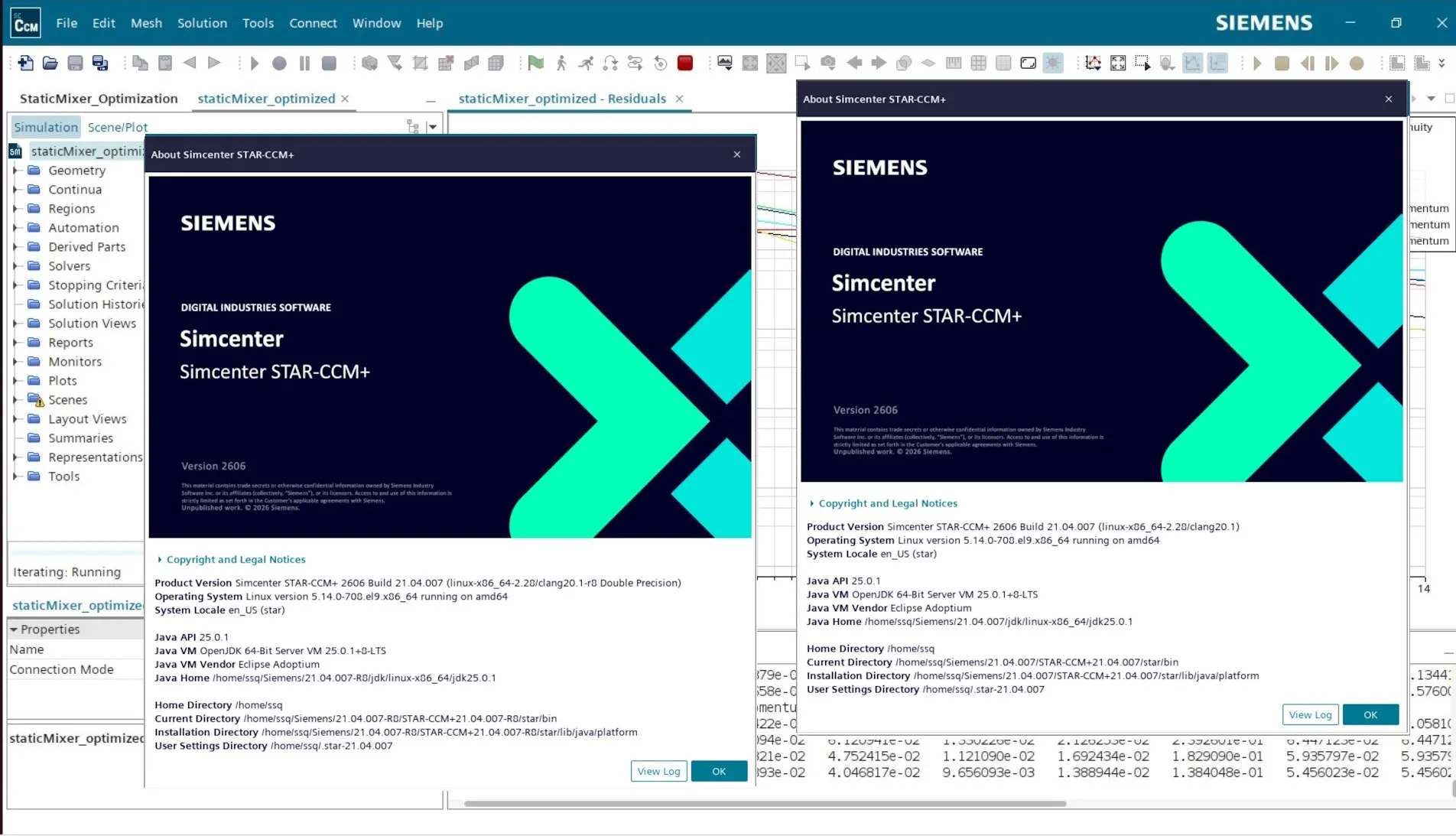This screenshot has height=836, width=1456.
Task: Toggle the first highlighted plot-axis toolbar button
Action: pyautogui.click(x=1192, y=63)
